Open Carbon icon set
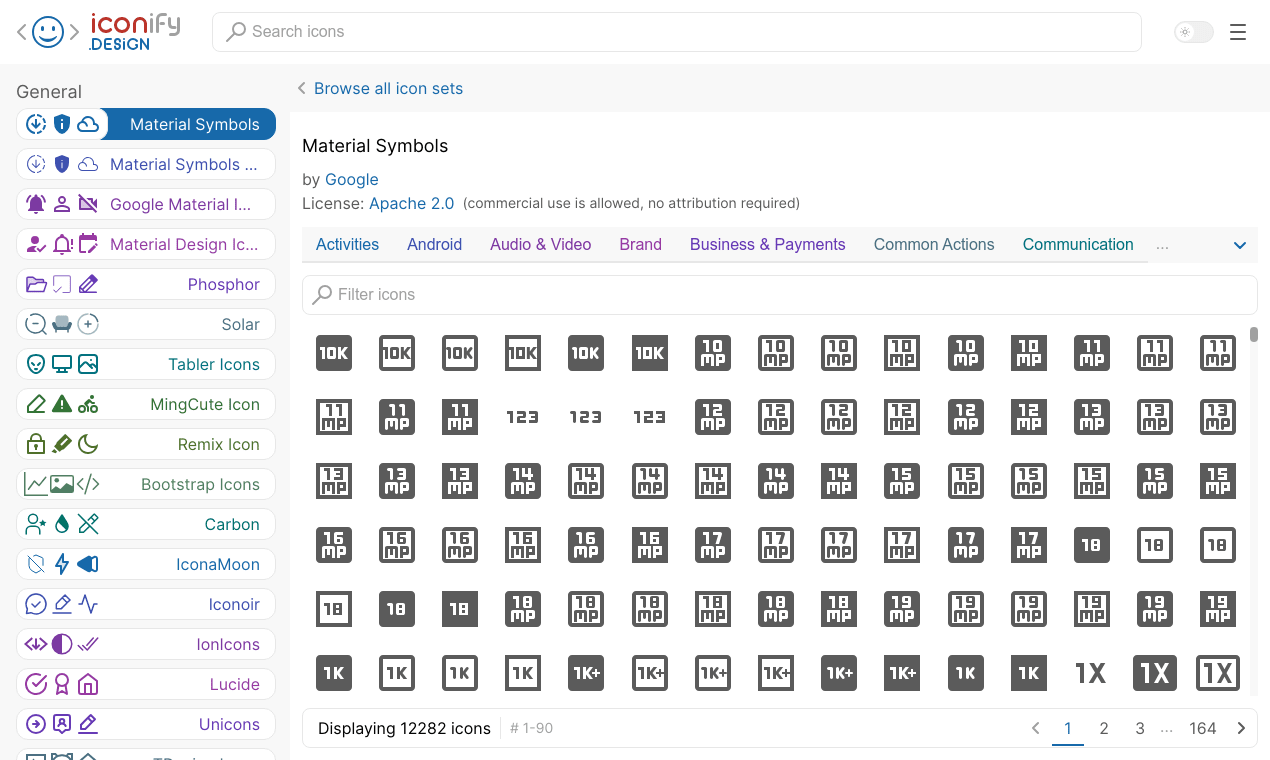Viewport: 1270px width, 760px height. click(146, 524)
